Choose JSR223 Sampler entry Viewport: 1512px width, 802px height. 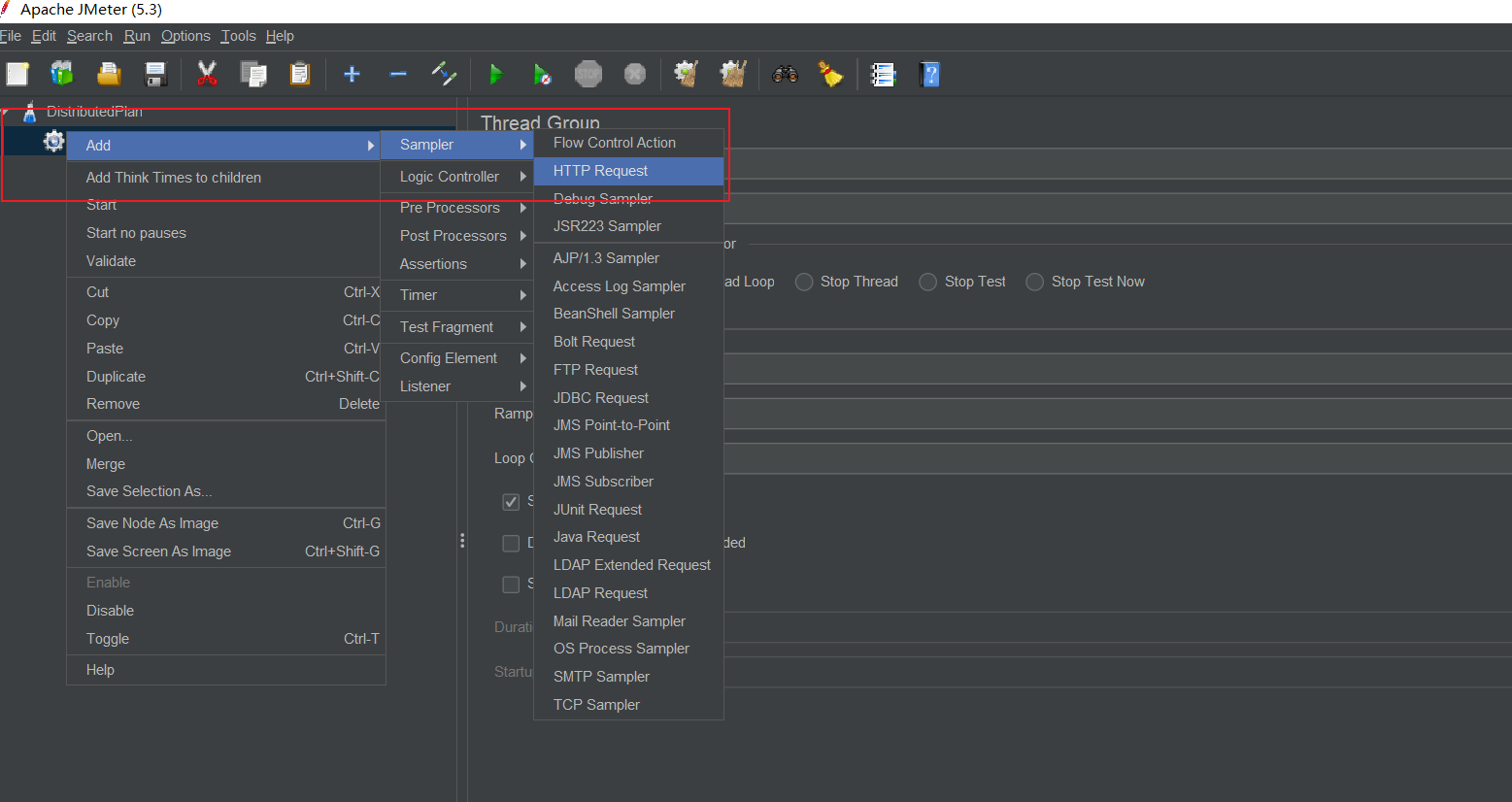[x=628, y=226]
